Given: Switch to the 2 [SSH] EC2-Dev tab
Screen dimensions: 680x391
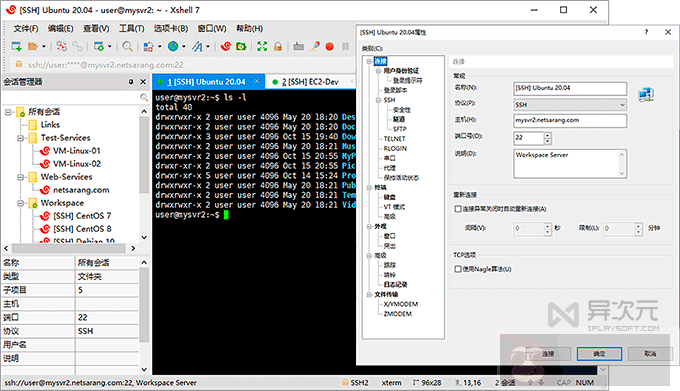Looking at the screenshot, I should click(x=310, y=82).
